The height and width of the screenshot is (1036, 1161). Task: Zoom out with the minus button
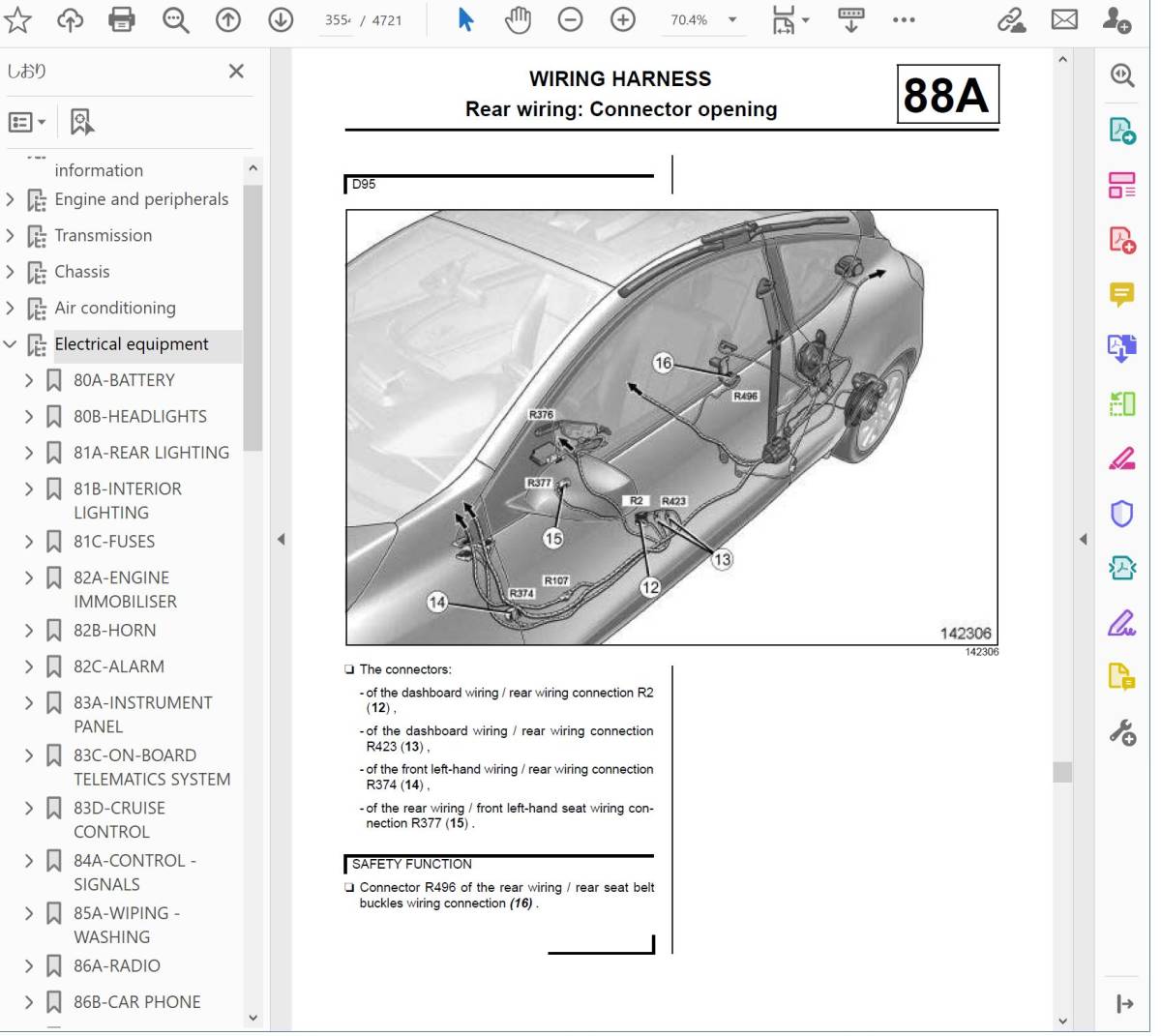pos(571,19)
